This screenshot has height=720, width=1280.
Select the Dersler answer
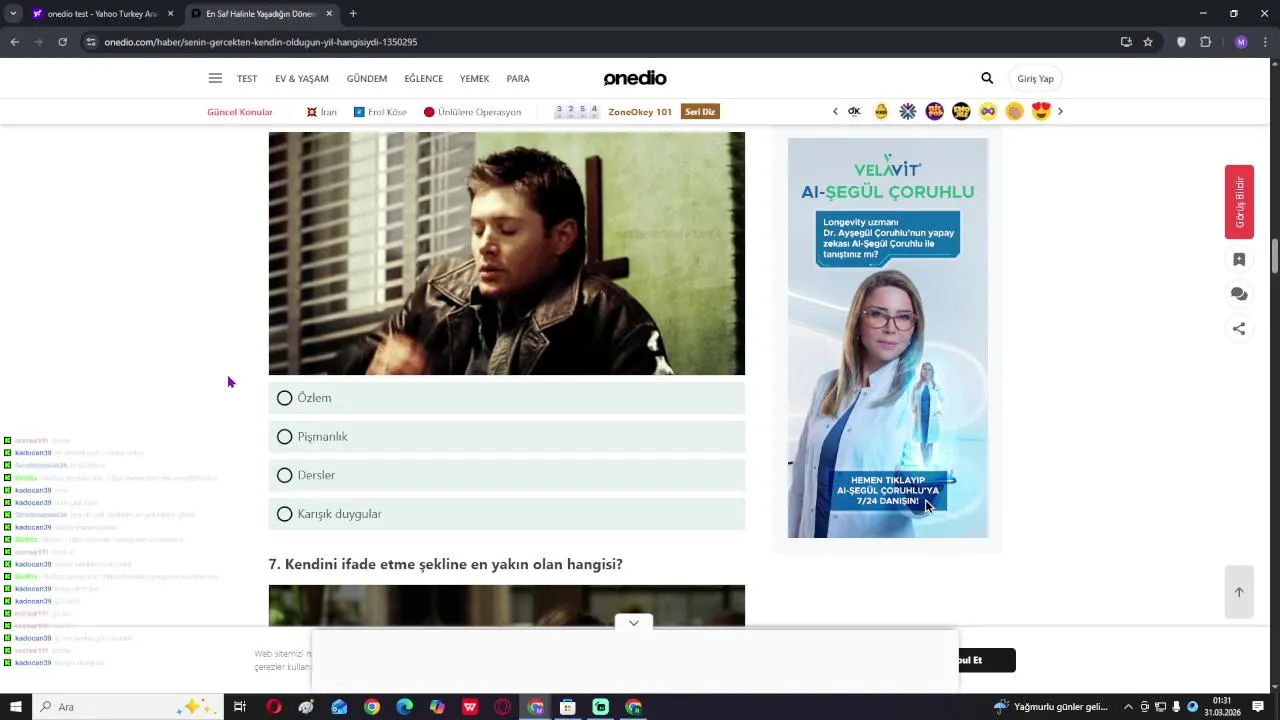506,475
